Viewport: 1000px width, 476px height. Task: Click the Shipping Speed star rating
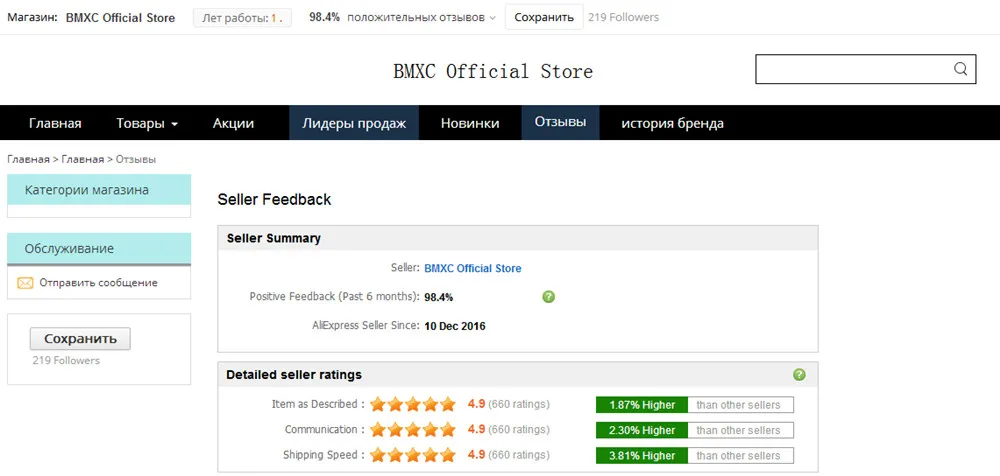(x=413, y=455)
